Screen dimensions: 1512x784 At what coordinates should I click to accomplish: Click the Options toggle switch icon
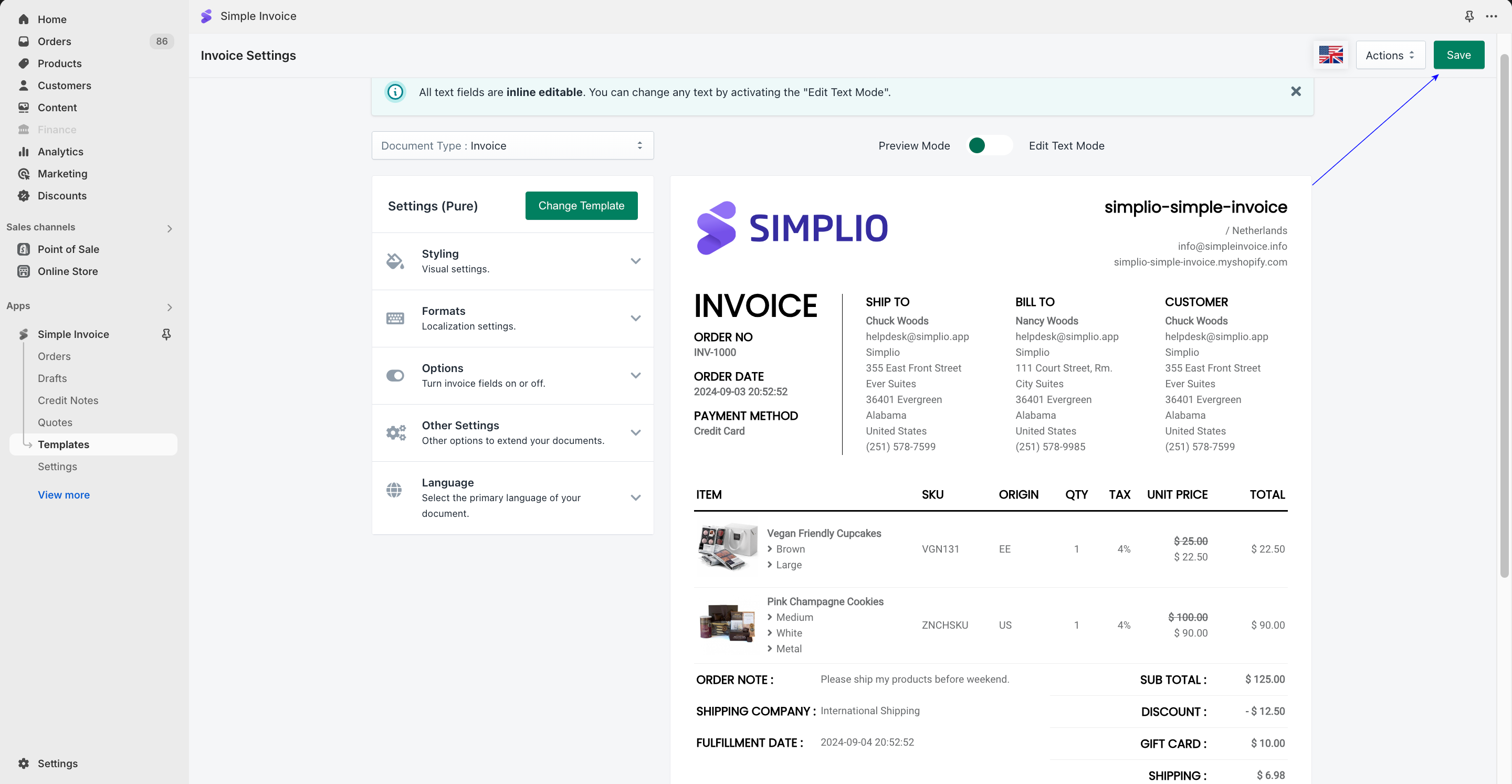click(x=395, y=376)
